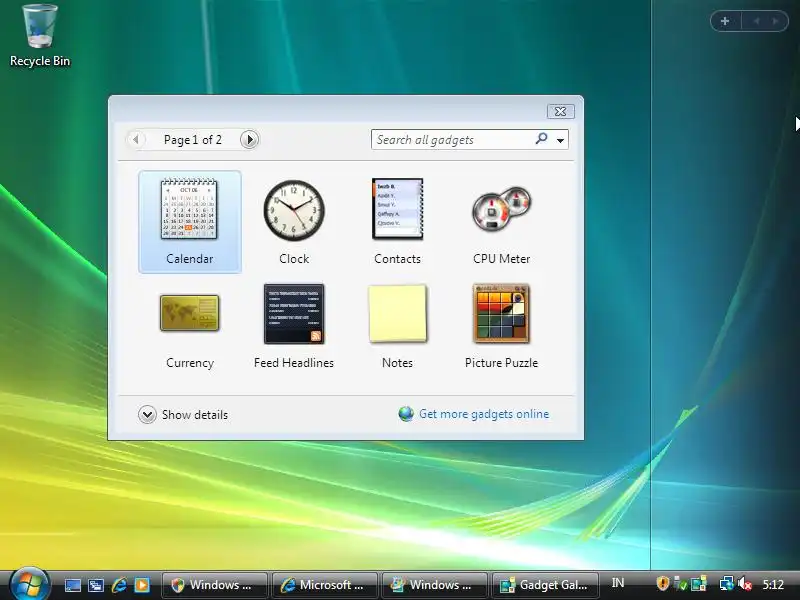Screen dimensions: 800x600
Task: Click the security shield tray icon
Action: [663, 583]
